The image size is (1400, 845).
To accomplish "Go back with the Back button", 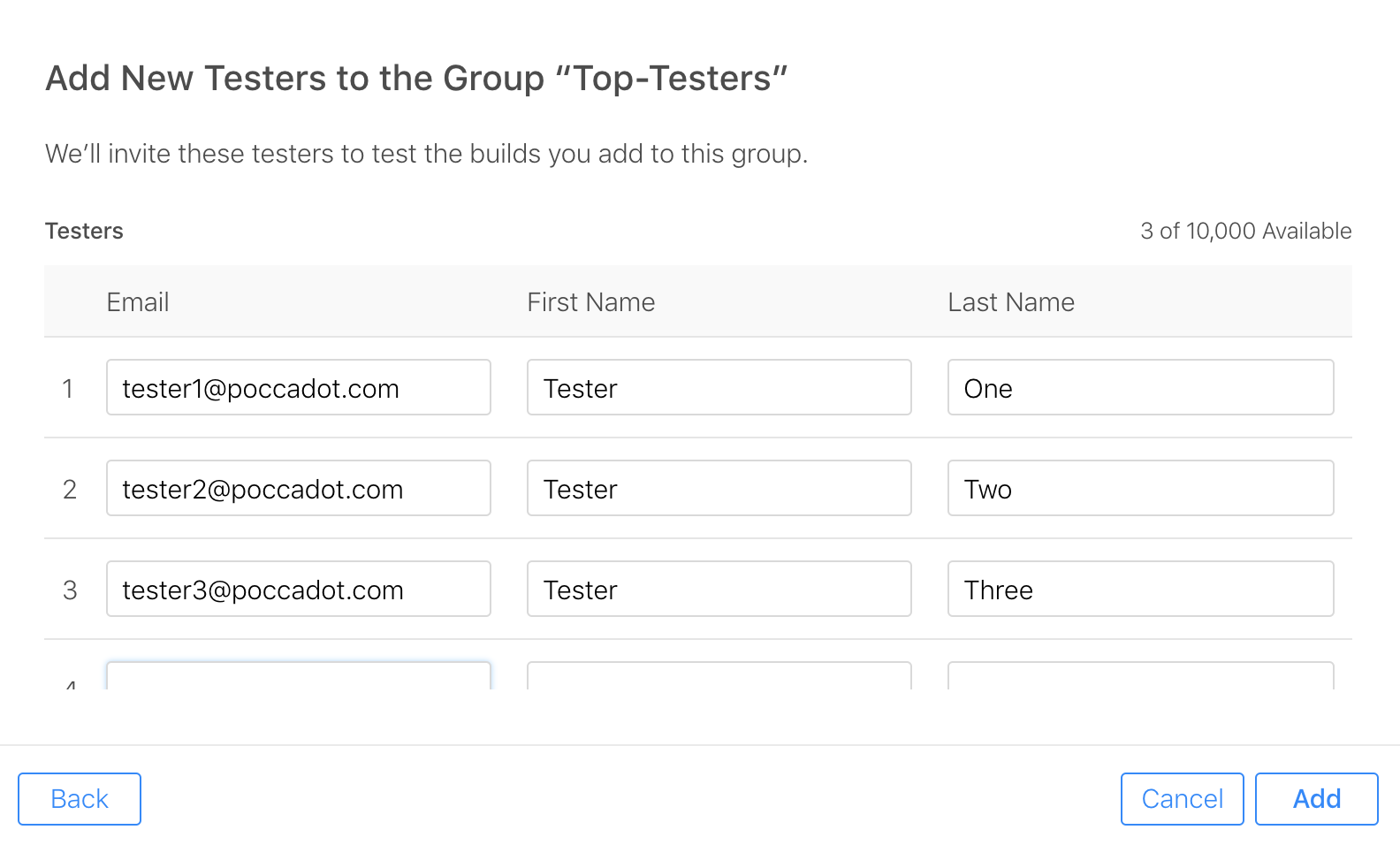I will [80, 799].
